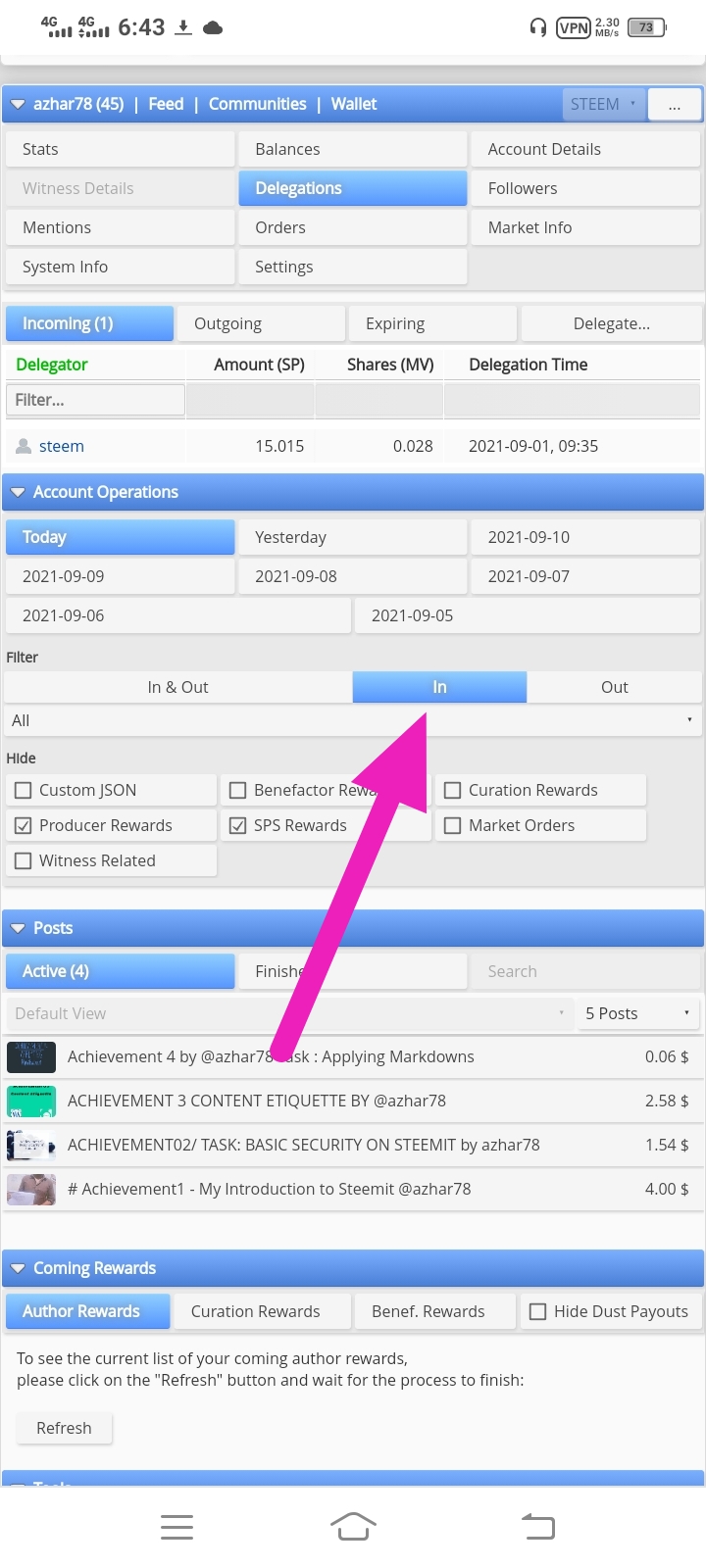706x1568 pixels.
Task: Toggle the Witness Related hide checkbox
Action: pos(24,860)
